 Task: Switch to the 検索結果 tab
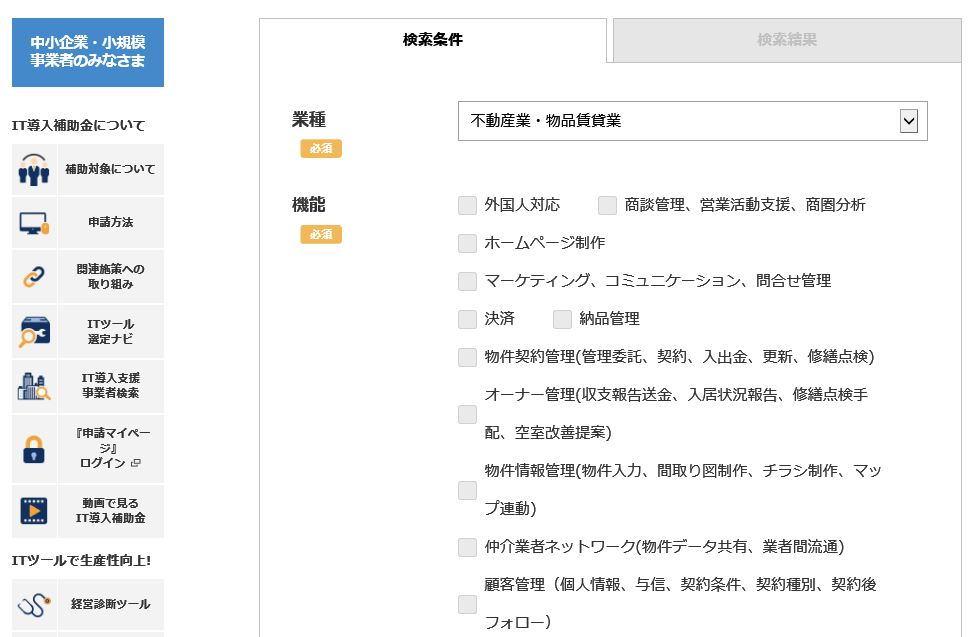(787, 40)
